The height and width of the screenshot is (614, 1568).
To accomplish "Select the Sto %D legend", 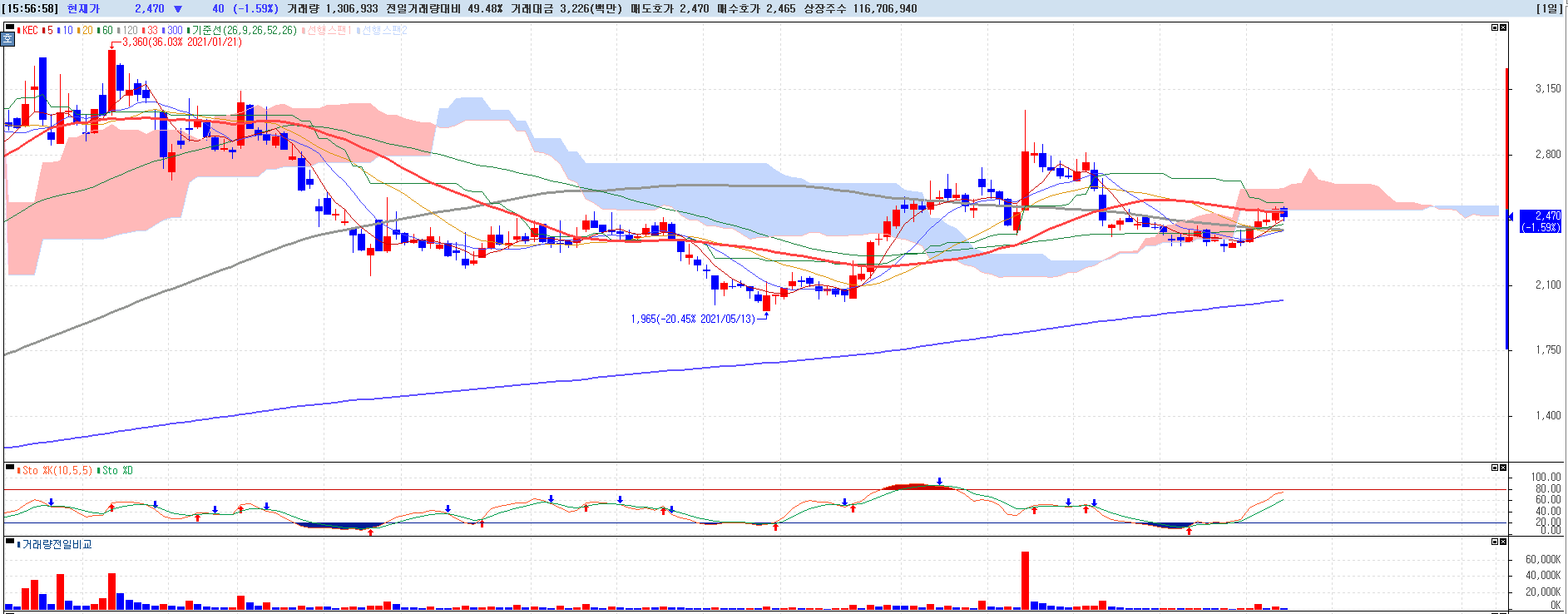I will (116, 470).
